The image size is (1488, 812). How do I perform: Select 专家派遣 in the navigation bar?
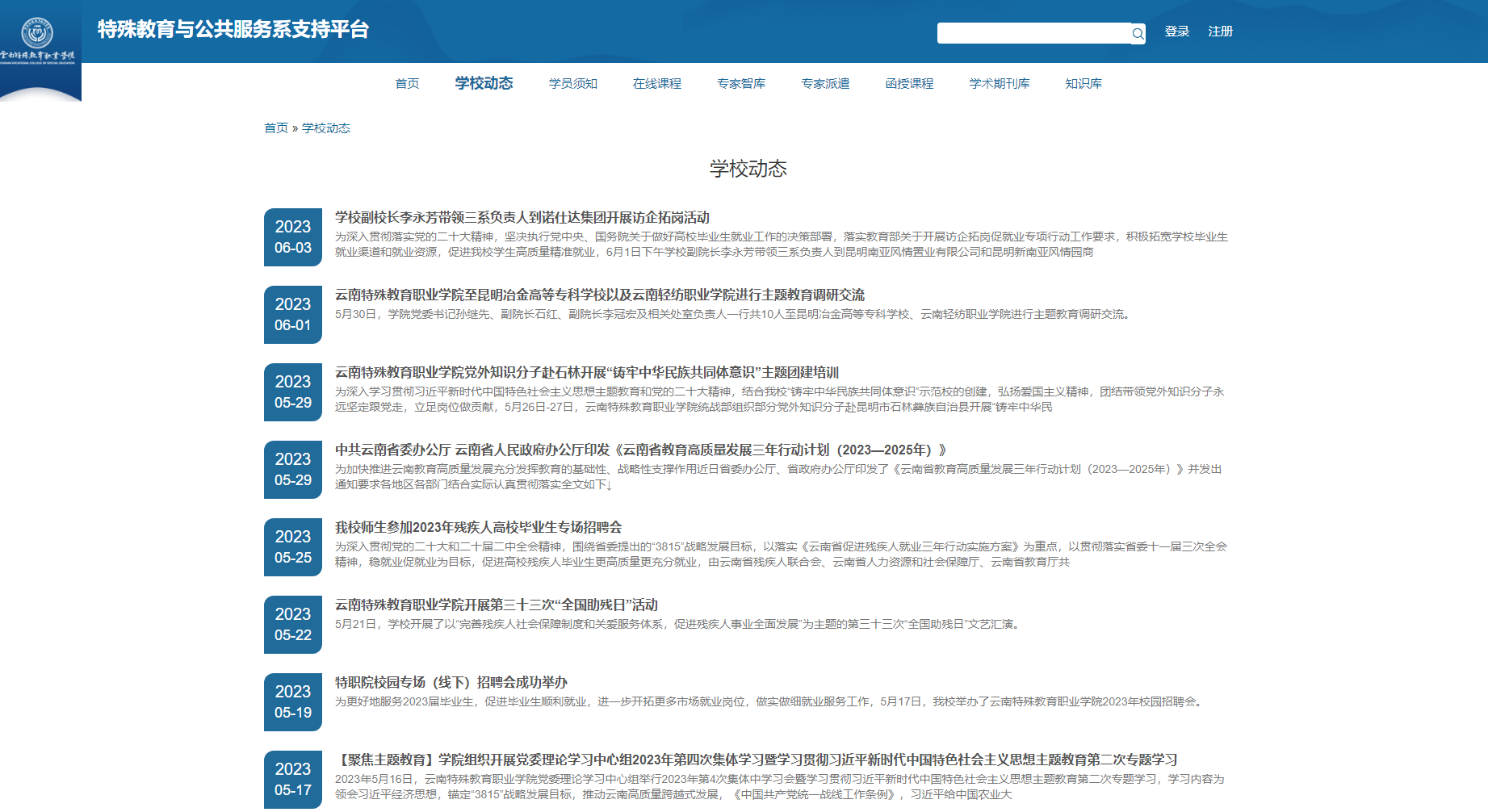824,84
